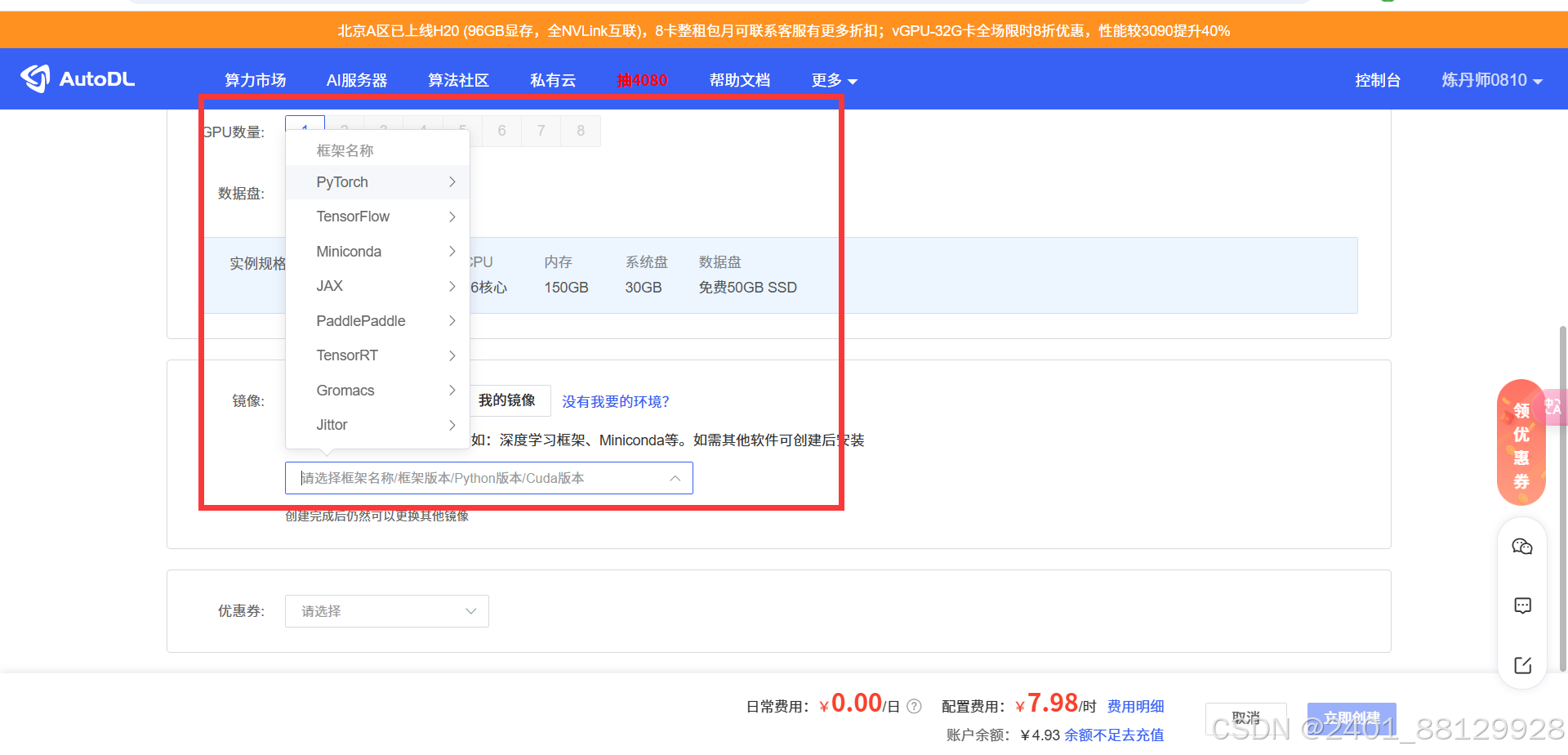
Task: Open the 更多 navigation dropdown
Action: coord(834,80)
